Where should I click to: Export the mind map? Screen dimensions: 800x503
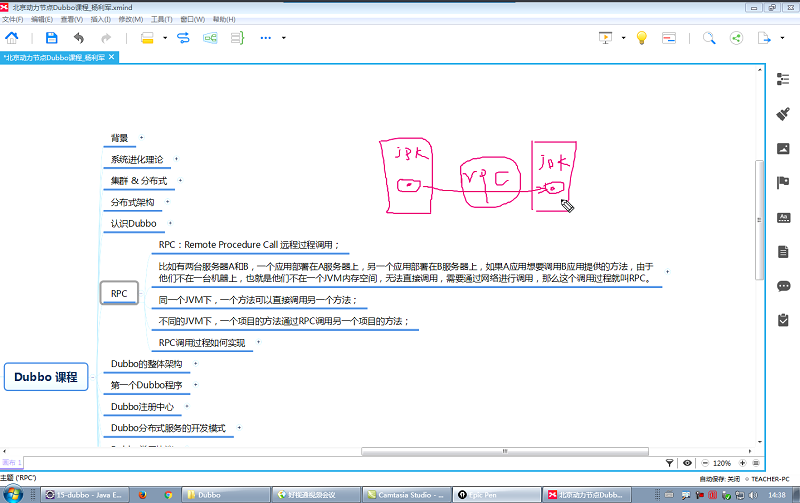pos(764,38)
